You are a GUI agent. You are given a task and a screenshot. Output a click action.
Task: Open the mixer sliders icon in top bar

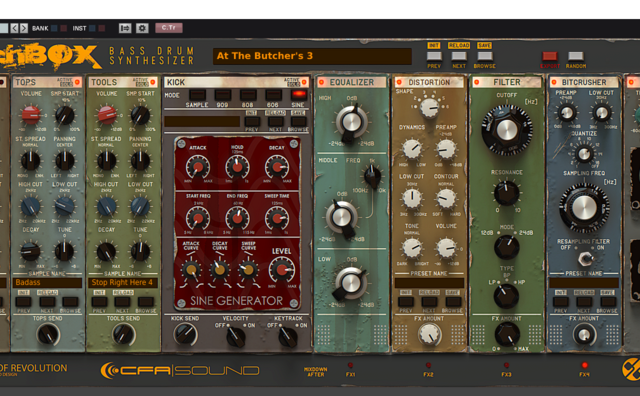(125, 28)
